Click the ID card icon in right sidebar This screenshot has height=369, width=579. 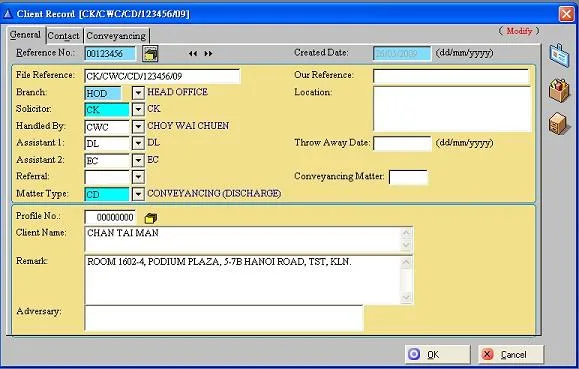pyautogui.click(x=559, y=55)
